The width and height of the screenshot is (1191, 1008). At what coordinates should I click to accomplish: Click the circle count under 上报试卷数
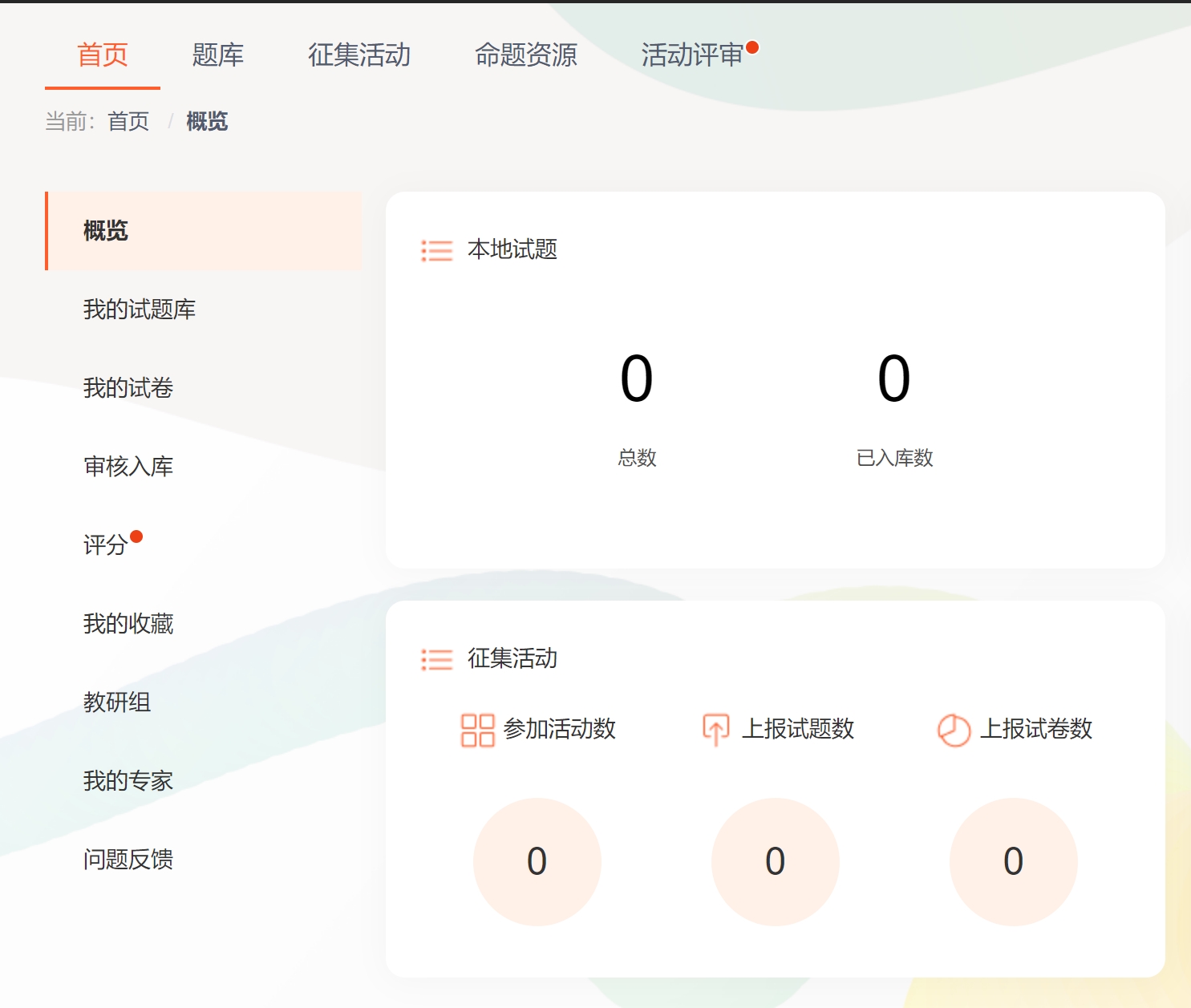click(1014, 862)
